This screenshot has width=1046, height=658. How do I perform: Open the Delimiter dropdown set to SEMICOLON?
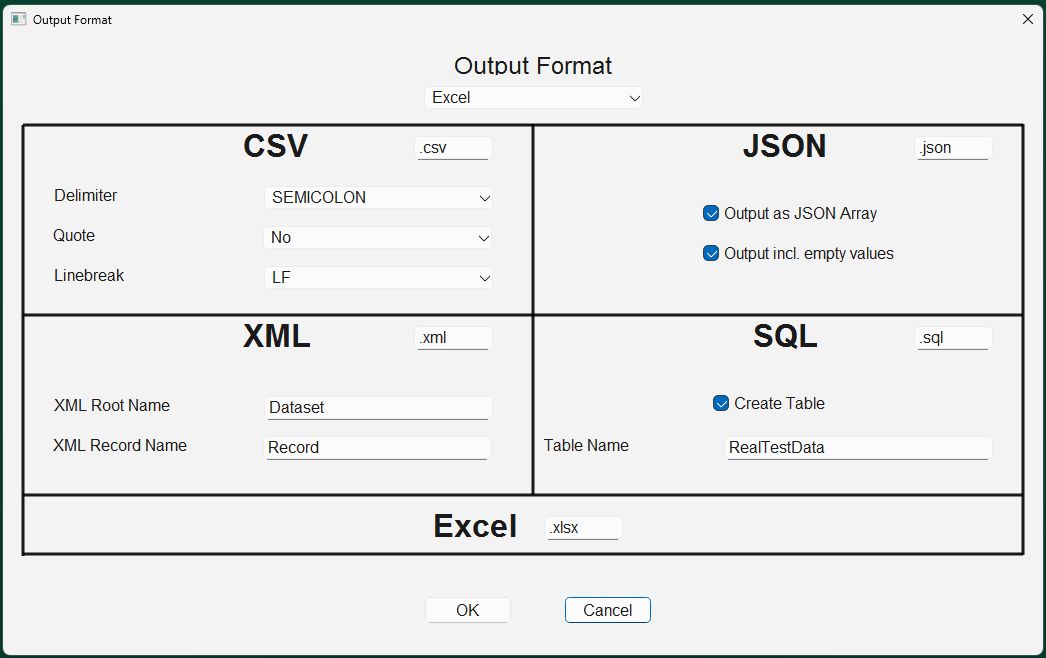click(378, 198)
